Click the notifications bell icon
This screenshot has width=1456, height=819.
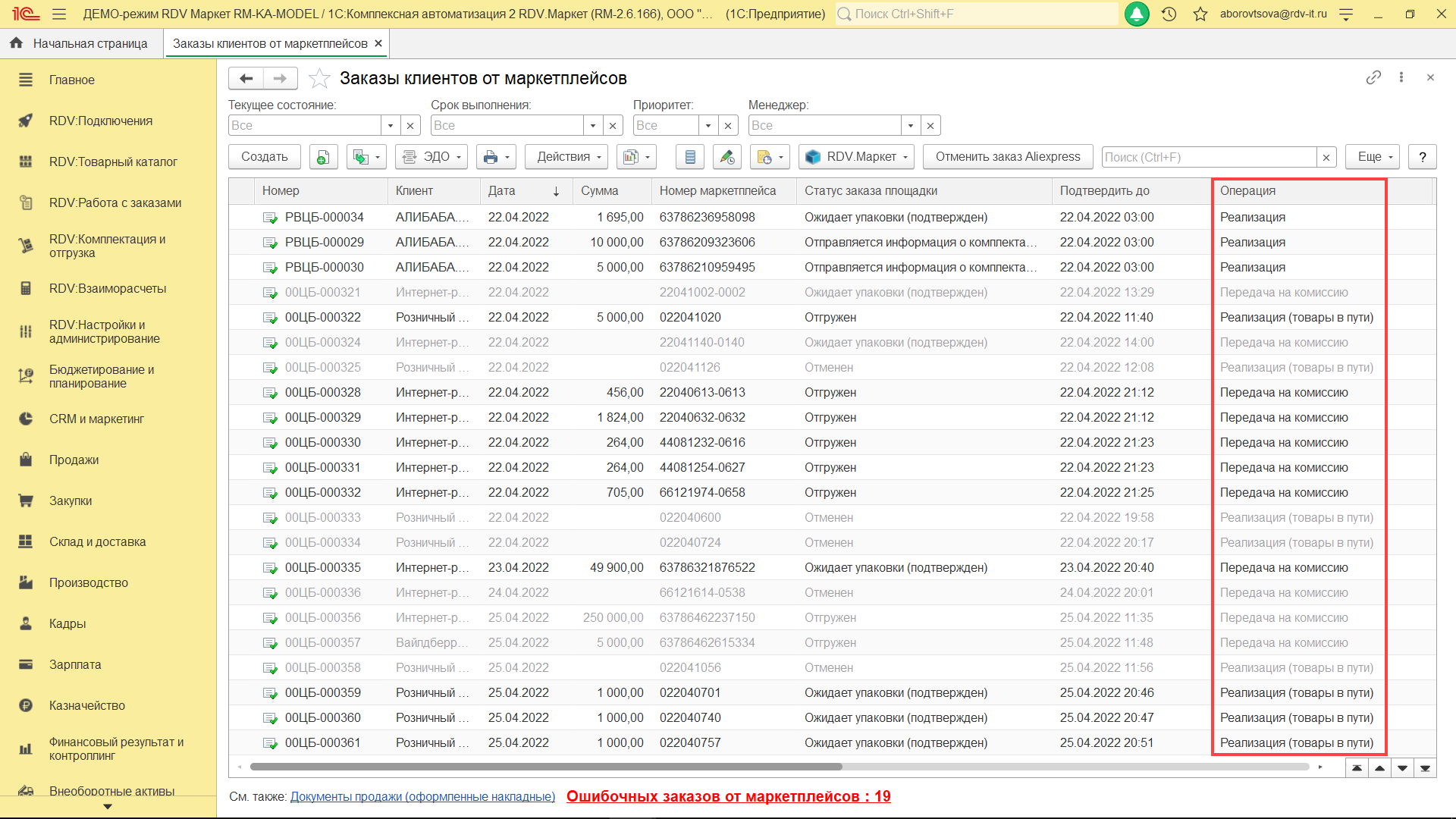pos(1136,14)
